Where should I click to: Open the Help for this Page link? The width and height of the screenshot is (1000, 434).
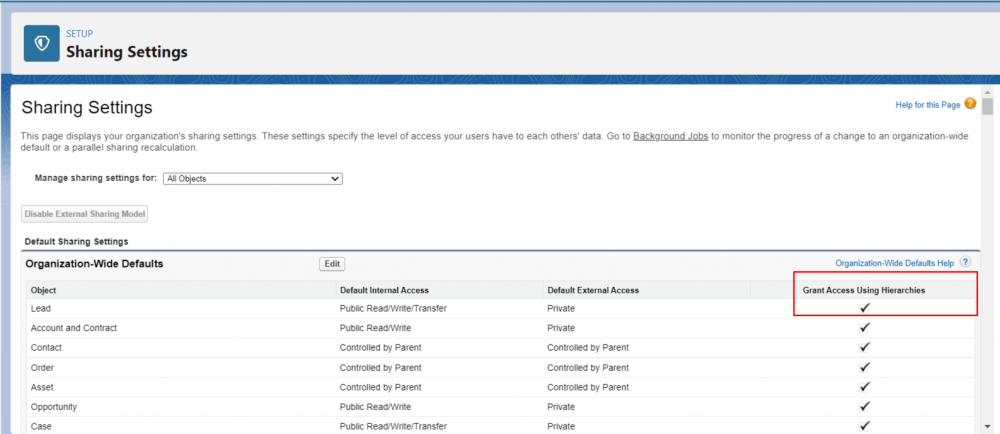tap(928, 104)
